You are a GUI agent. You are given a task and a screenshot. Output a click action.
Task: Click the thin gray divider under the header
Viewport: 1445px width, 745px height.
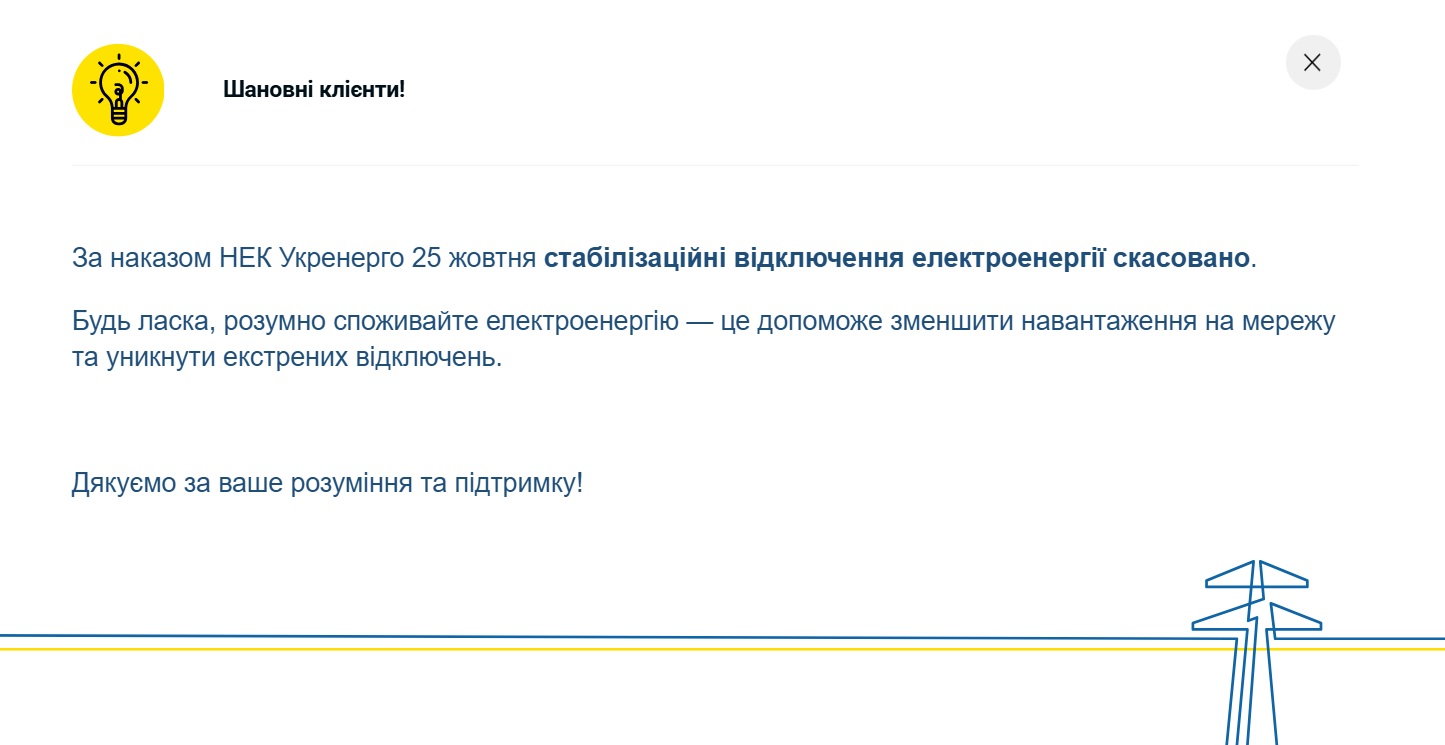715,166
